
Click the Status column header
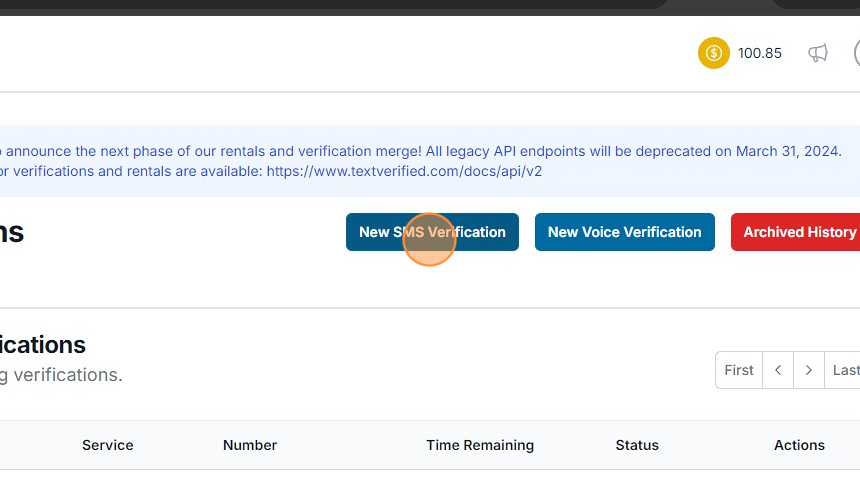click(637, 445)
